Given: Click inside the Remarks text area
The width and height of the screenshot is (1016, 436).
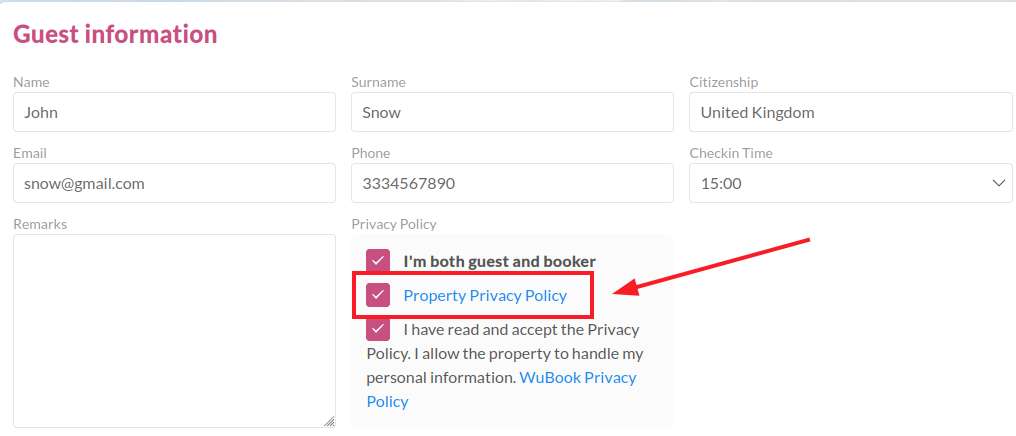Looking at the screenshot, I should coord(174,330).
